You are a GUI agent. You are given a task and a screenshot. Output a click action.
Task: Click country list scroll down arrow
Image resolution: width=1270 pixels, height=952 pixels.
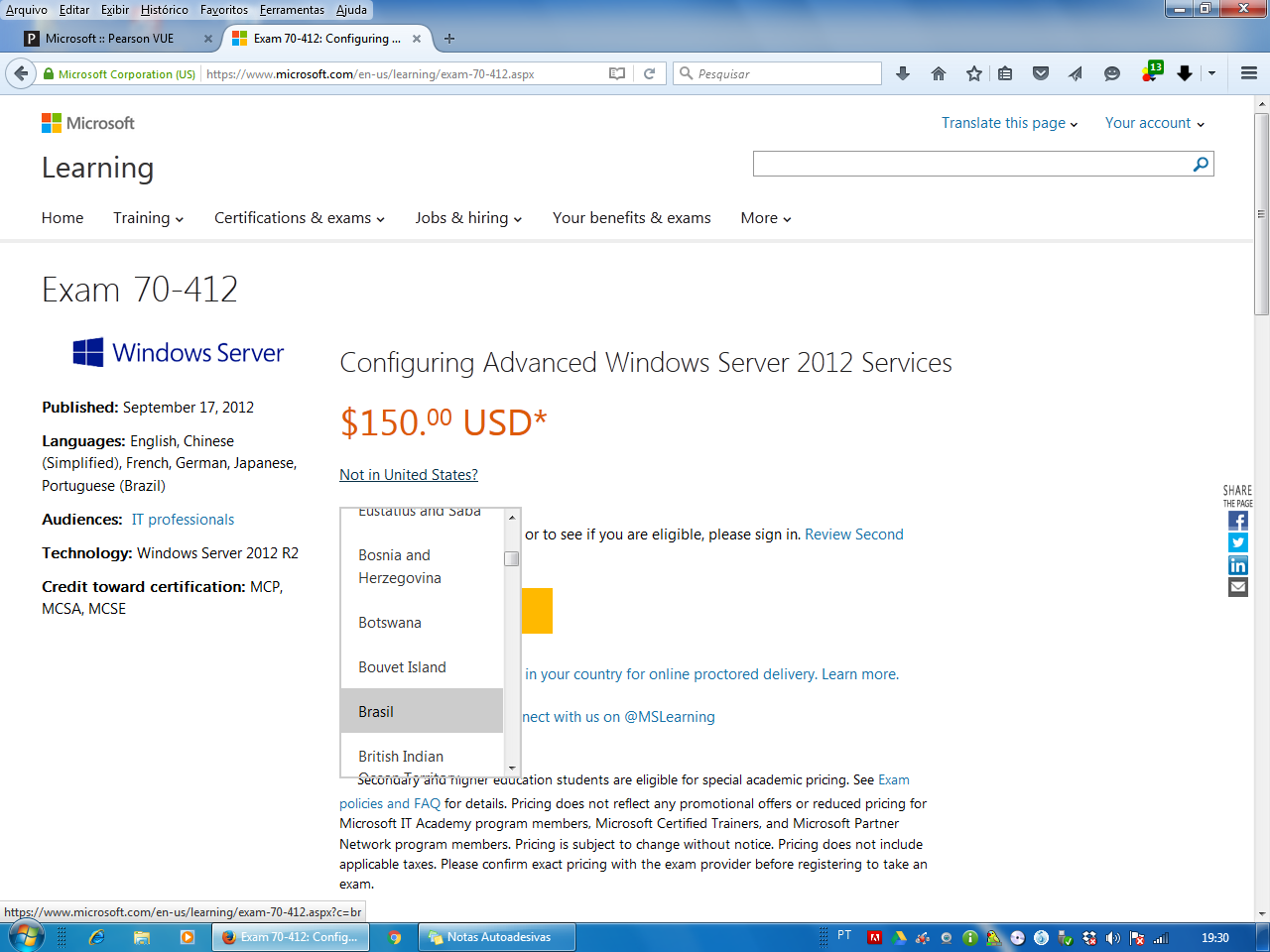tap(512, 768)
